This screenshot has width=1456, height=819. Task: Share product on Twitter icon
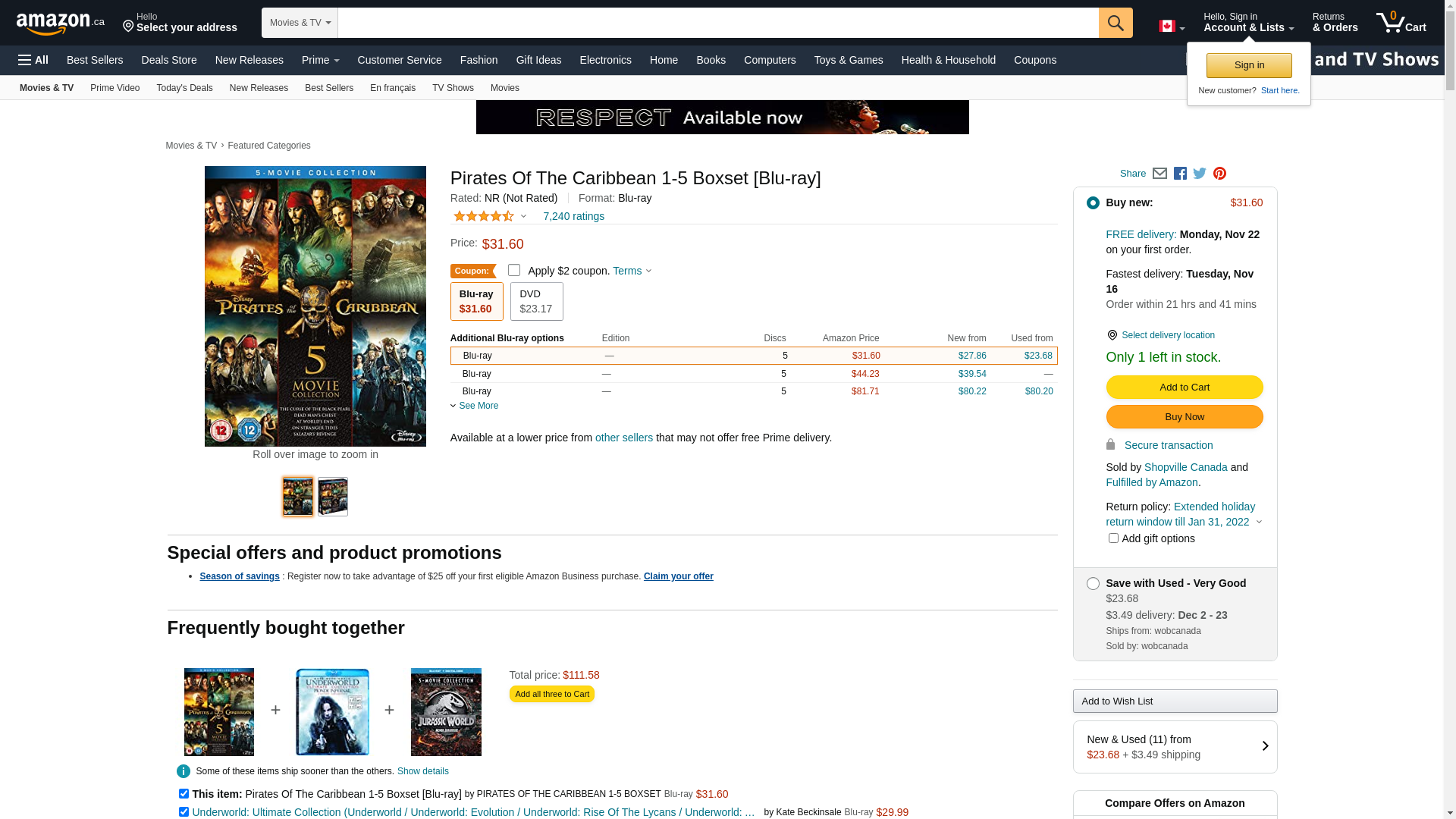[1200, 174]
